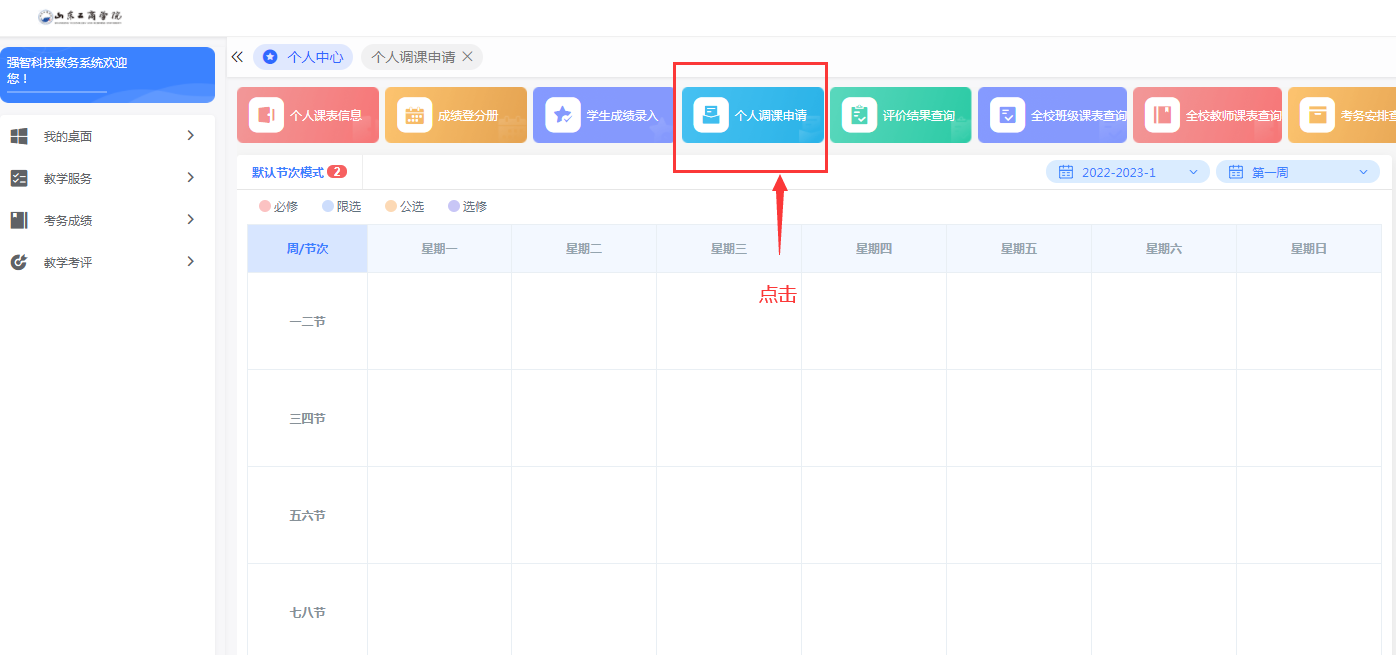The width and height of the screenshot is (1396, 655).
Task: Select the 默认节次模式 tab
Action: click(x=288, y=172)
